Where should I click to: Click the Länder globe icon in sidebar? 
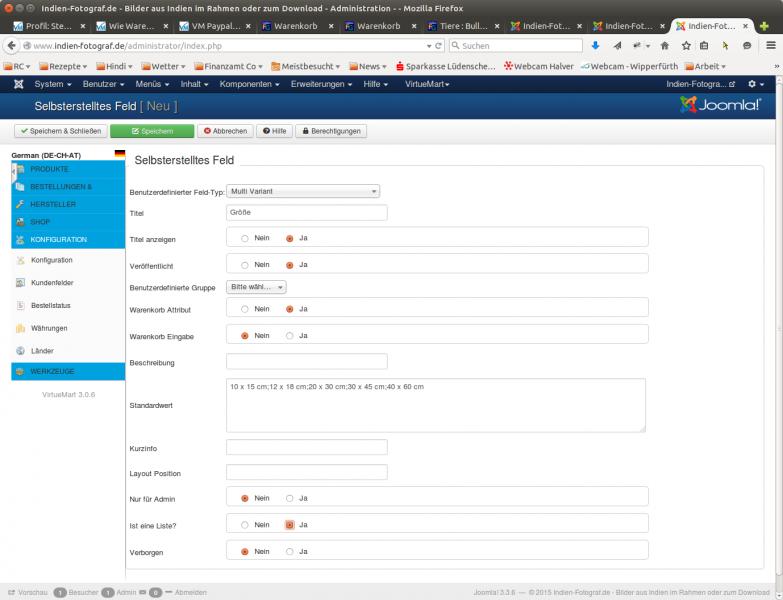point(20,351)
